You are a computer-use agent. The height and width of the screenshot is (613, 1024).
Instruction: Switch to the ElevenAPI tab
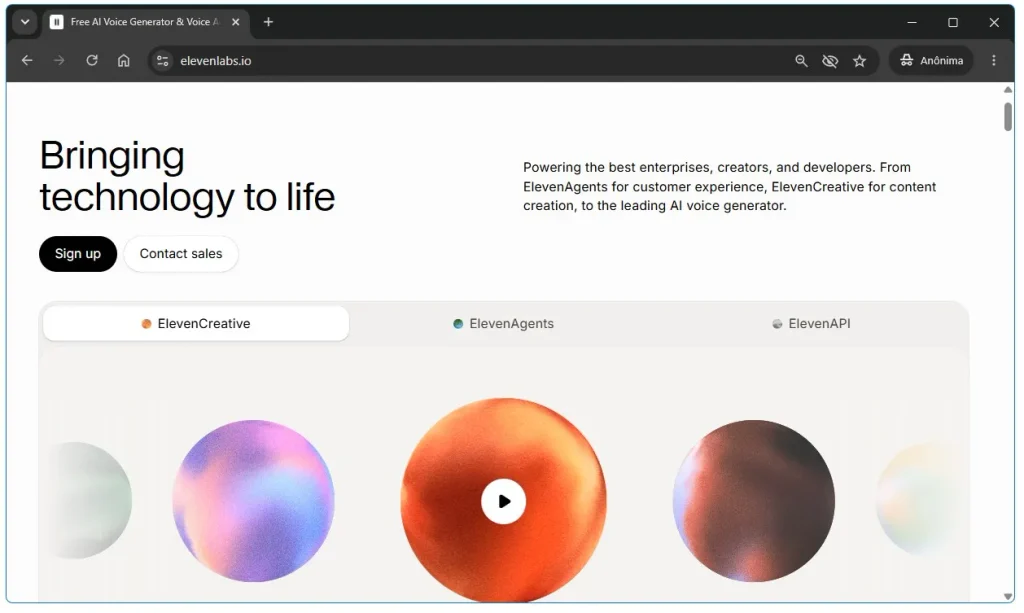[812, 324]
